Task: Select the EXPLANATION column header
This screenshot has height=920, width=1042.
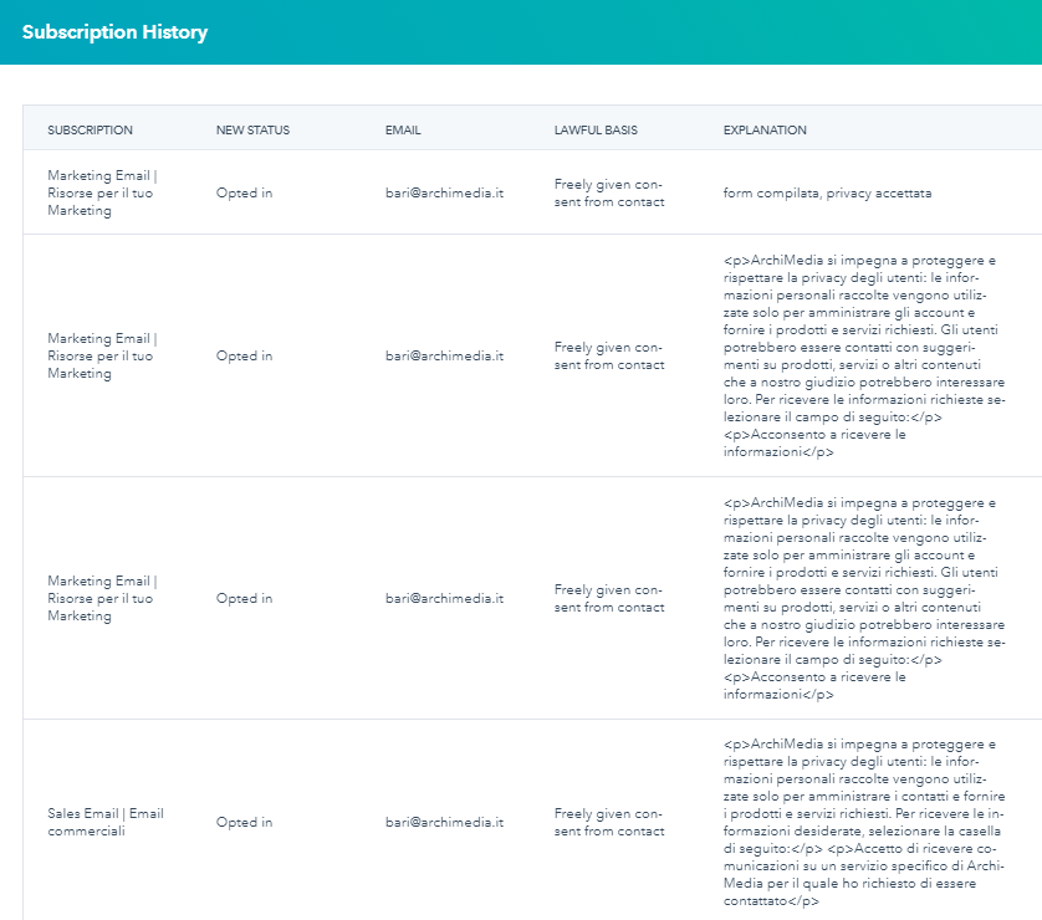Action: click(x=765, y=130)
